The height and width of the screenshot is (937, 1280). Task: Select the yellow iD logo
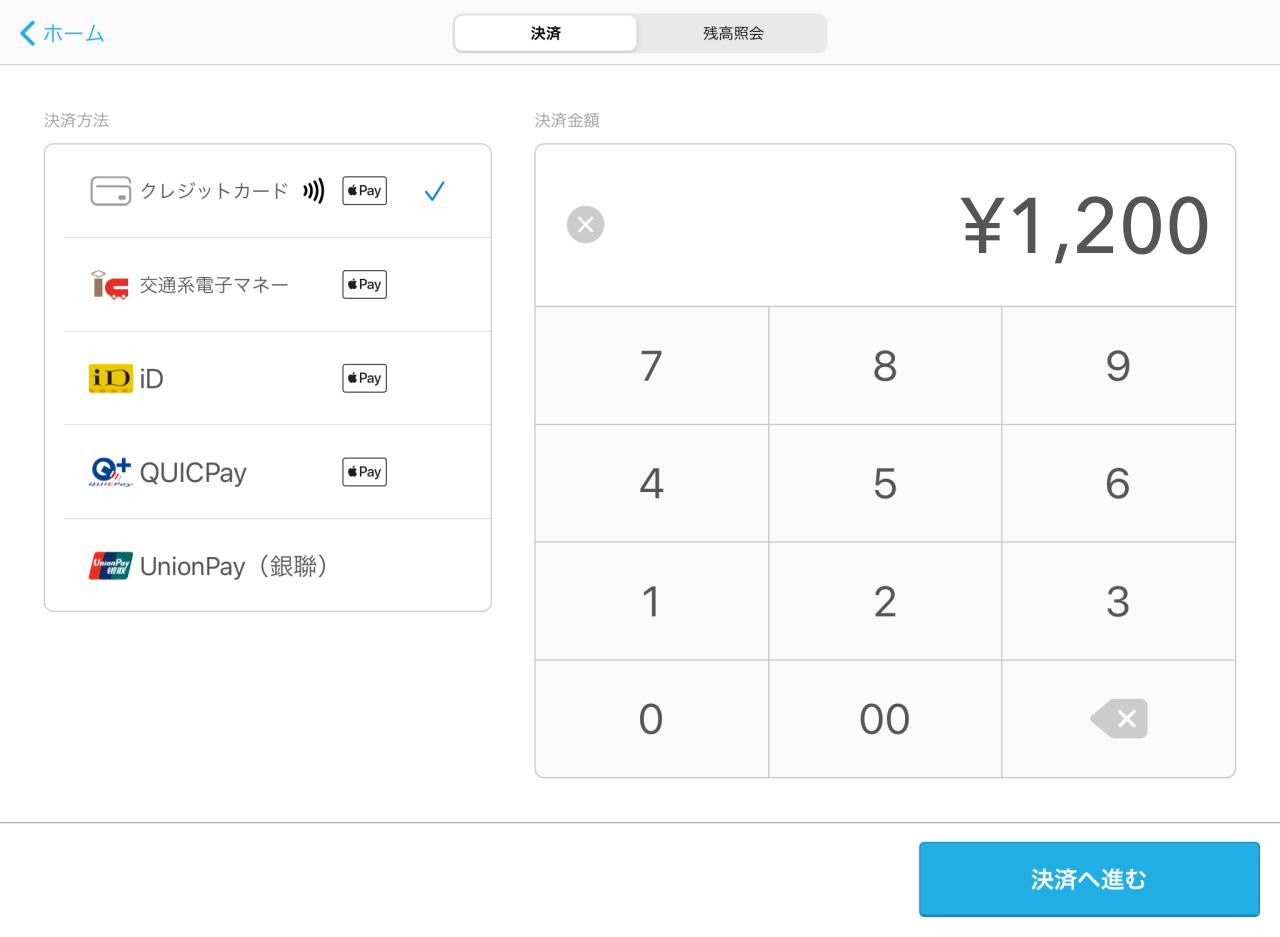click(x=110, y=378)
